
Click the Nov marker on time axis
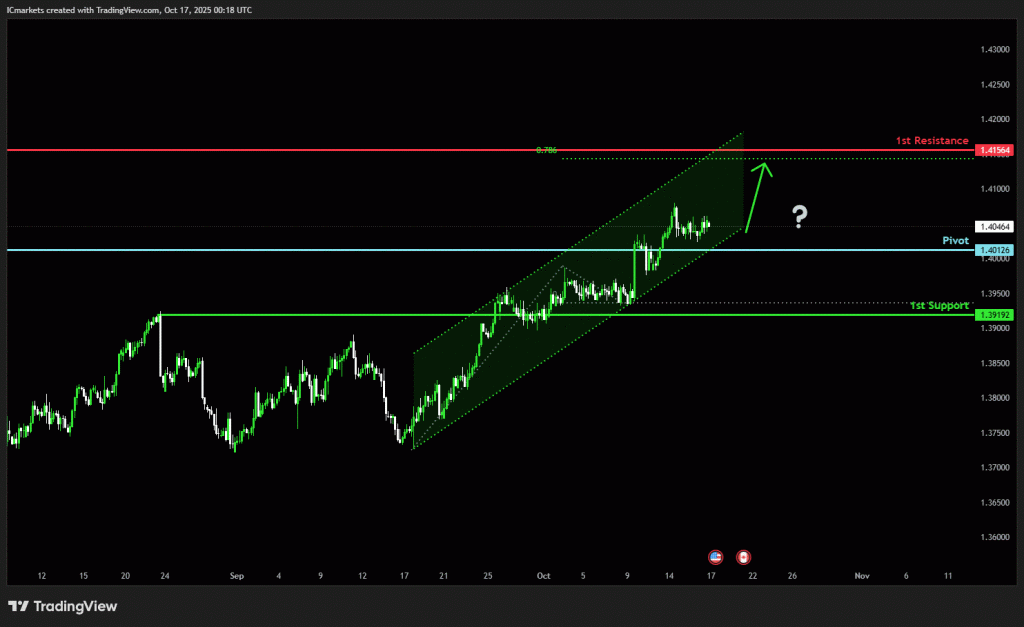click(x=861, y=576)
